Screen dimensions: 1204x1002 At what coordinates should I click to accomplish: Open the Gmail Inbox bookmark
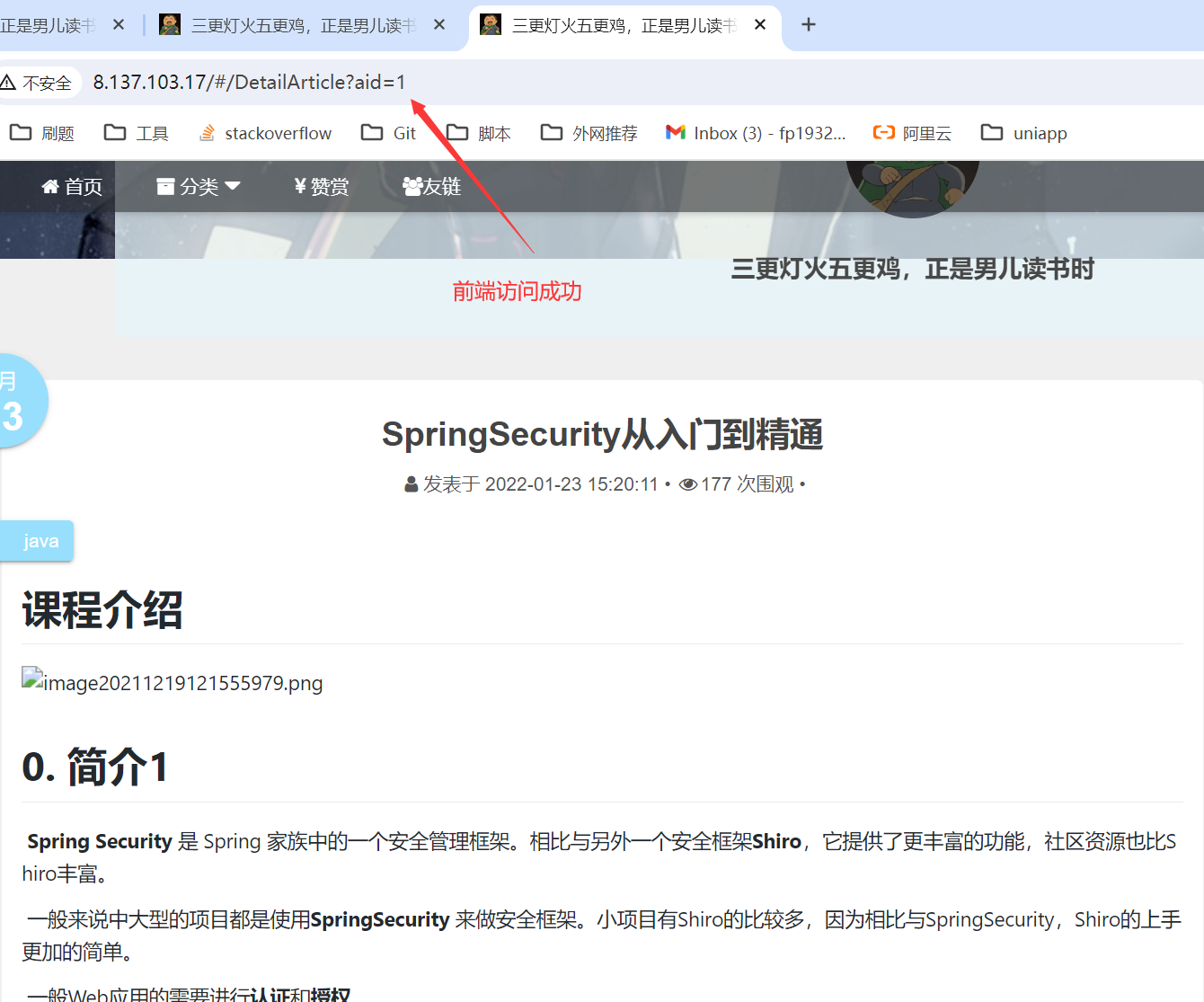point(756,133)
